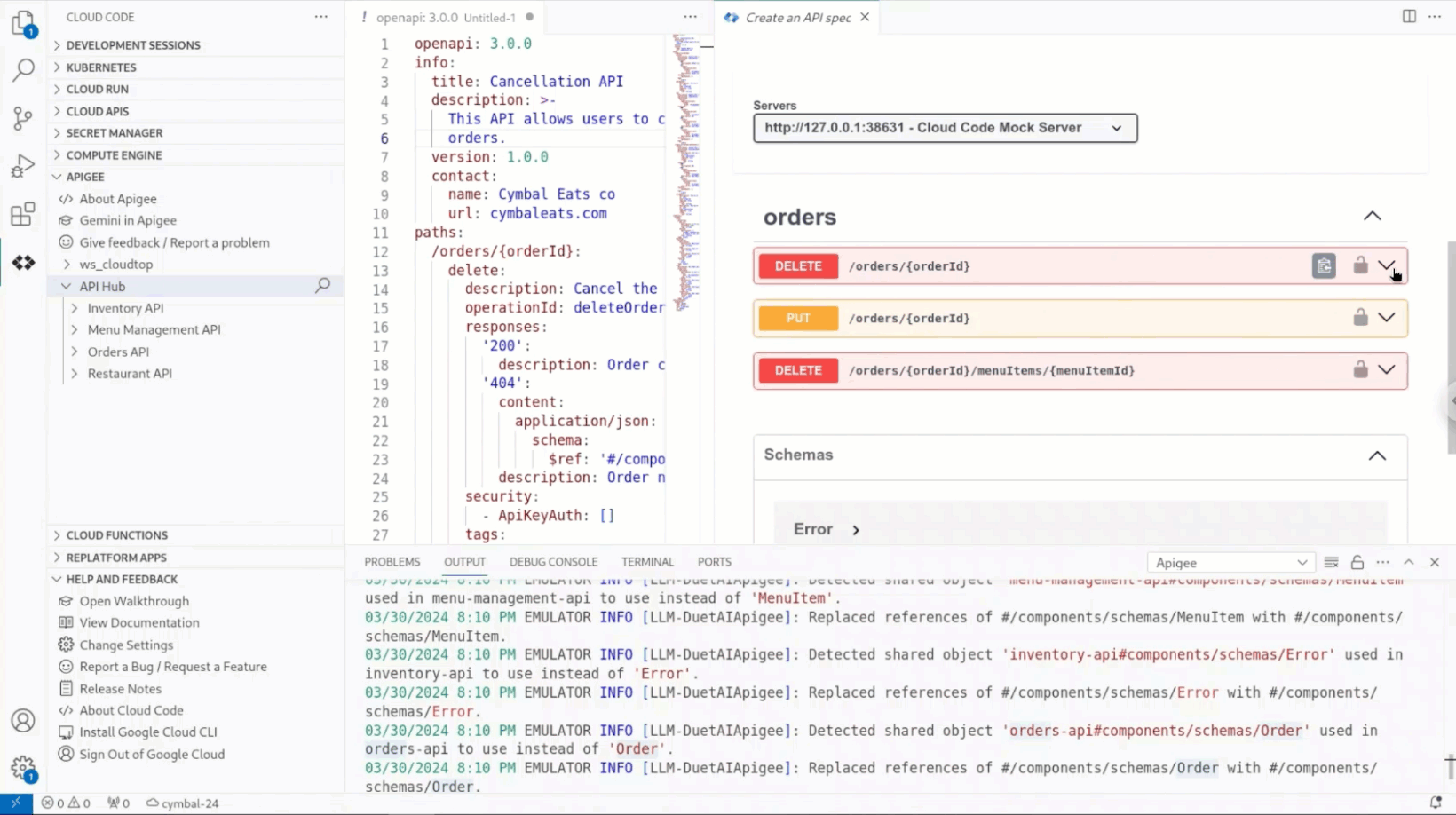This screenshot has width=1456, height=815.
Task: Click lock icon on DELETE menuItems row
Action: tap(1360, 369)
